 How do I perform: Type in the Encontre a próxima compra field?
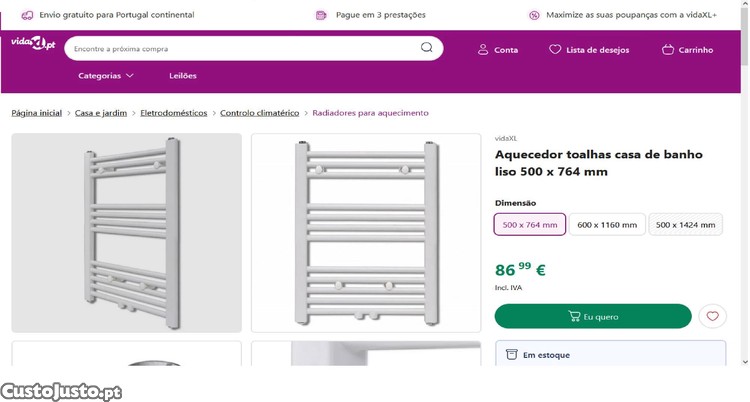coord(240,48)
